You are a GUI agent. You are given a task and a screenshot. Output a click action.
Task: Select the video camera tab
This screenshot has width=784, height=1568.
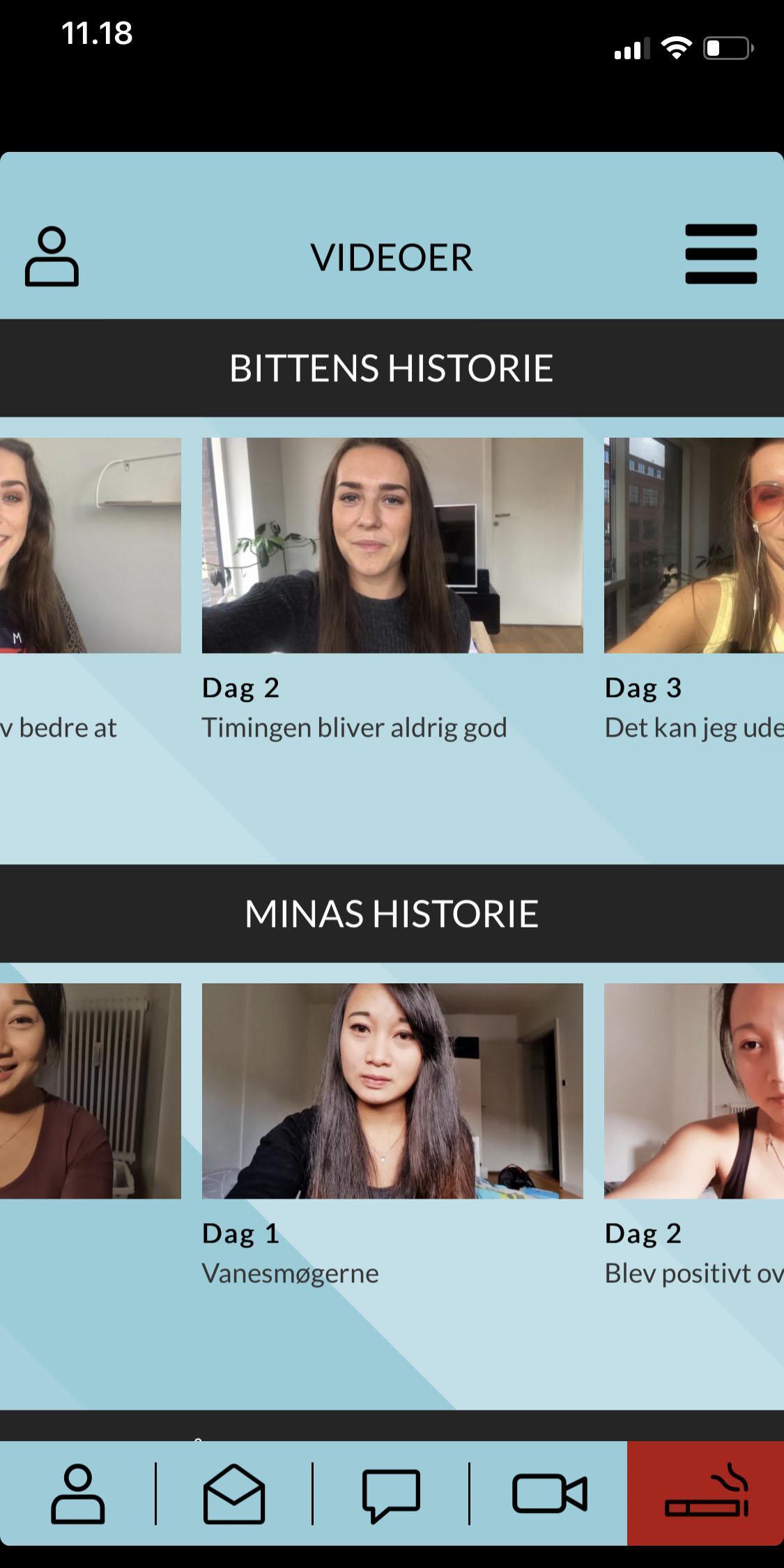[550, 1494]
